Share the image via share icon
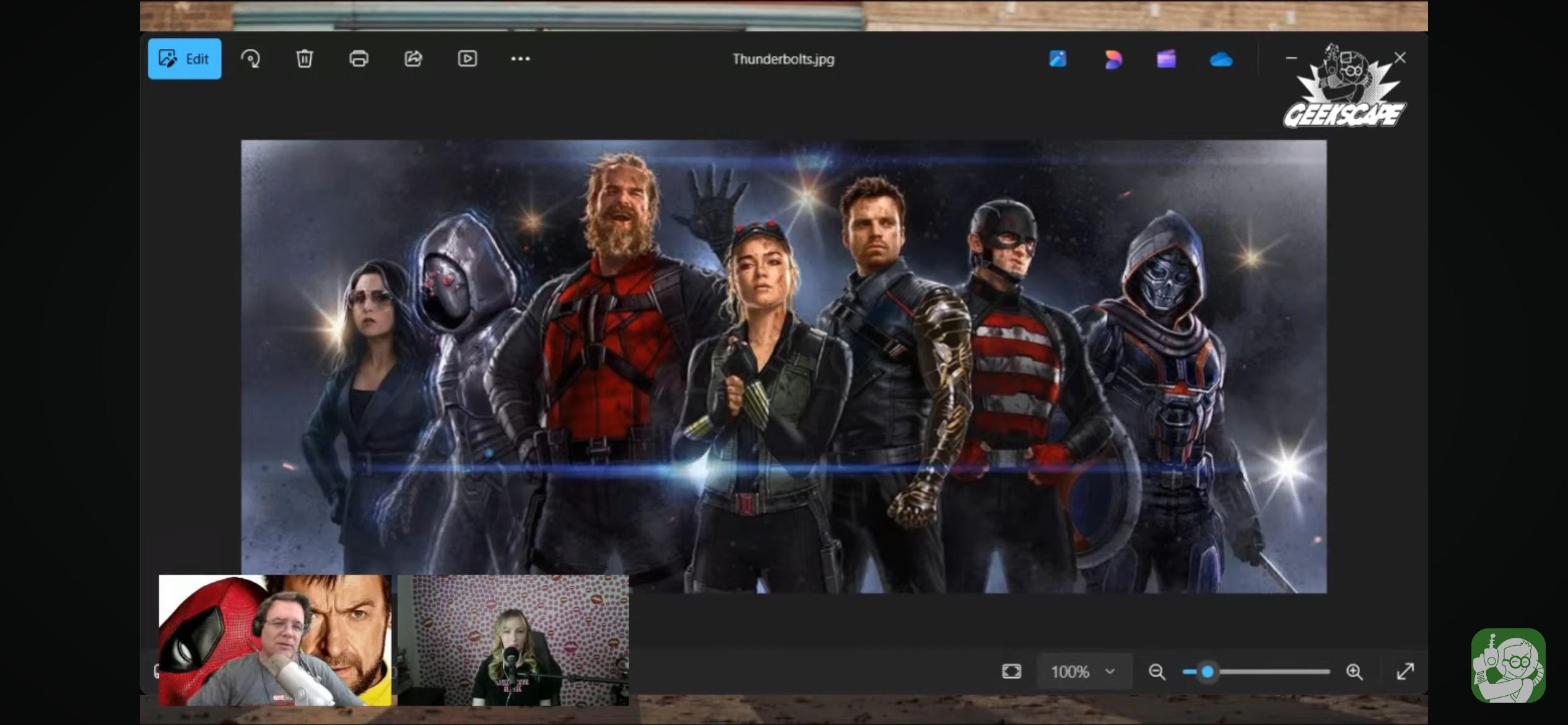Screen dimensions: 1568x725 (x=413, y=59)
